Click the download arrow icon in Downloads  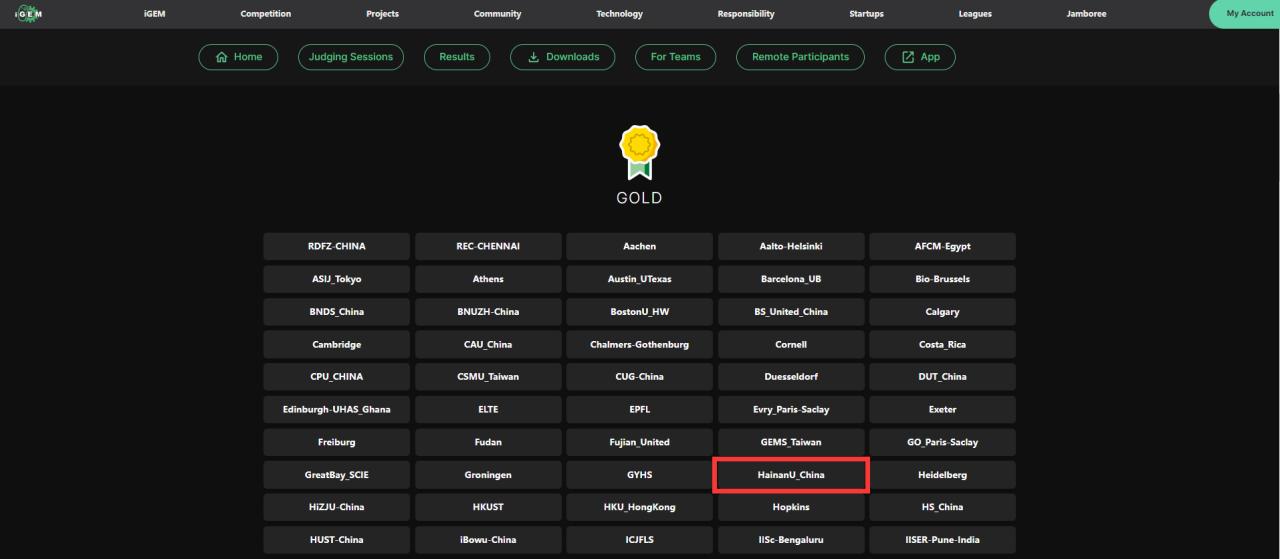coord(533,57)
